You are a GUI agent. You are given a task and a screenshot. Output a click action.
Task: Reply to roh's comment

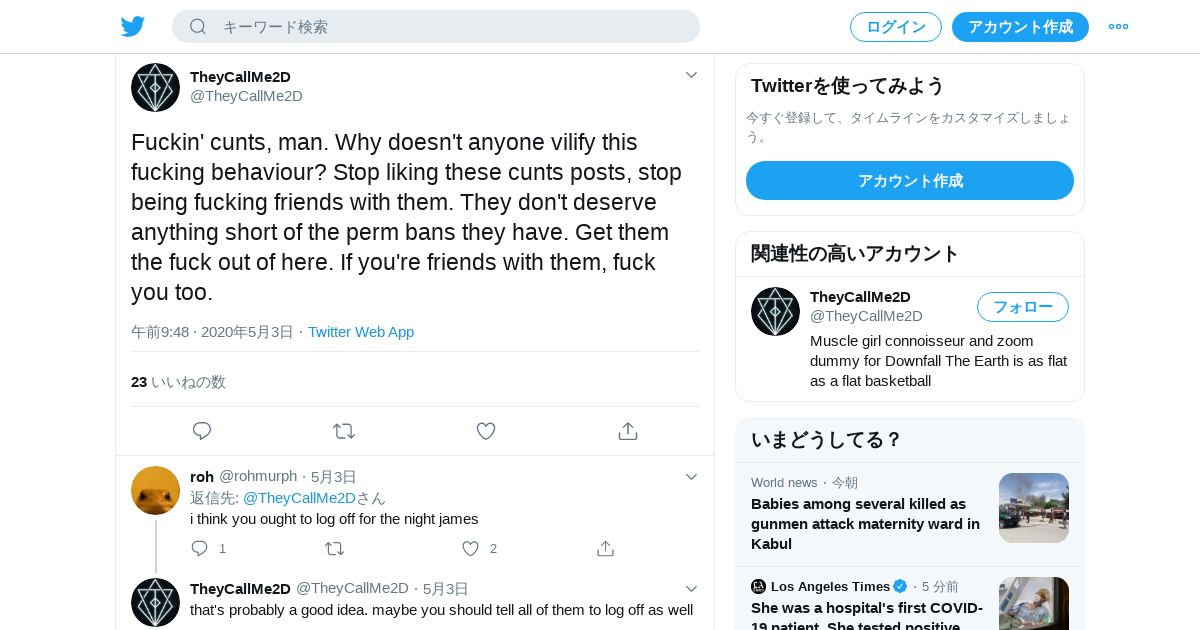[200, 548]
